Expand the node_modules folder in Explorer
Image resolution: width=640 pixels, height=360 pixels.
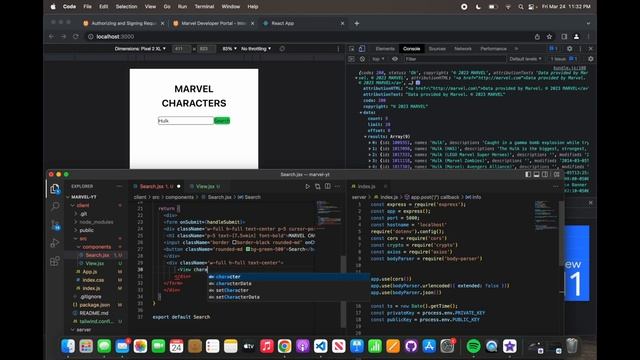(96, 222)
